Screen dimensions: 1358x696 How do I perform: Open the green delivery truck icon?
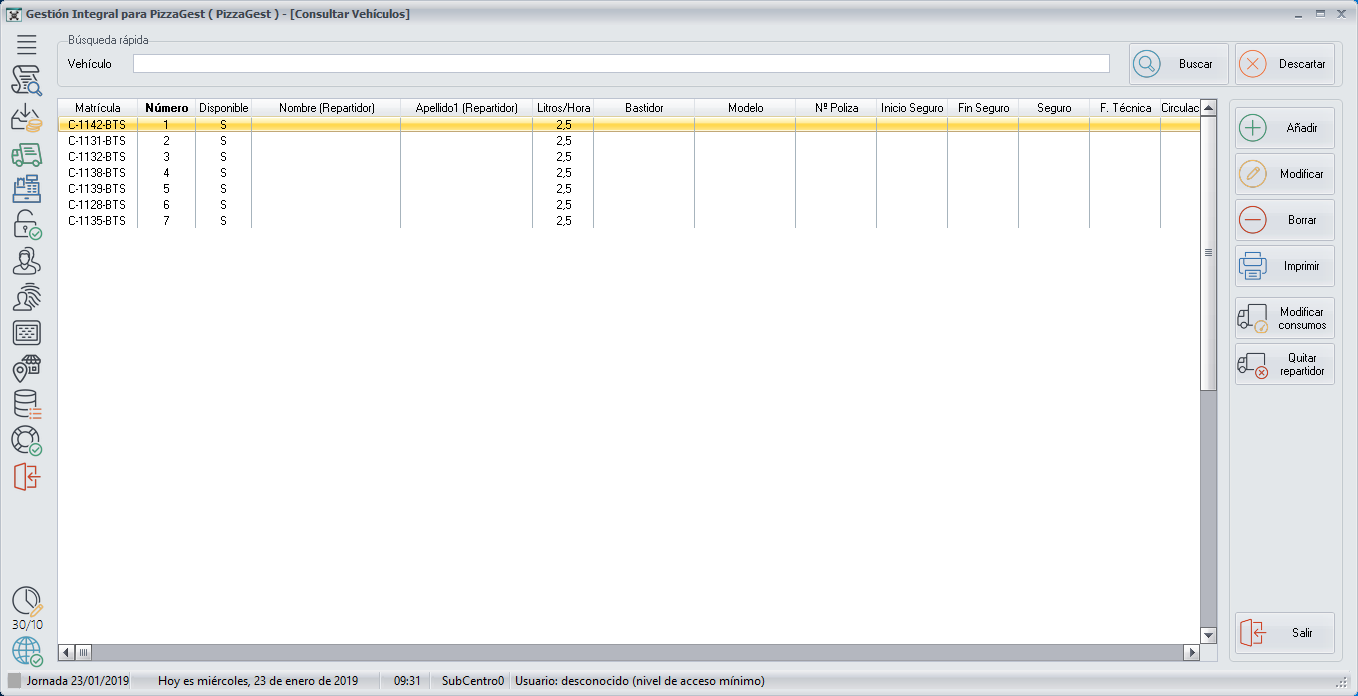point(26,154)
